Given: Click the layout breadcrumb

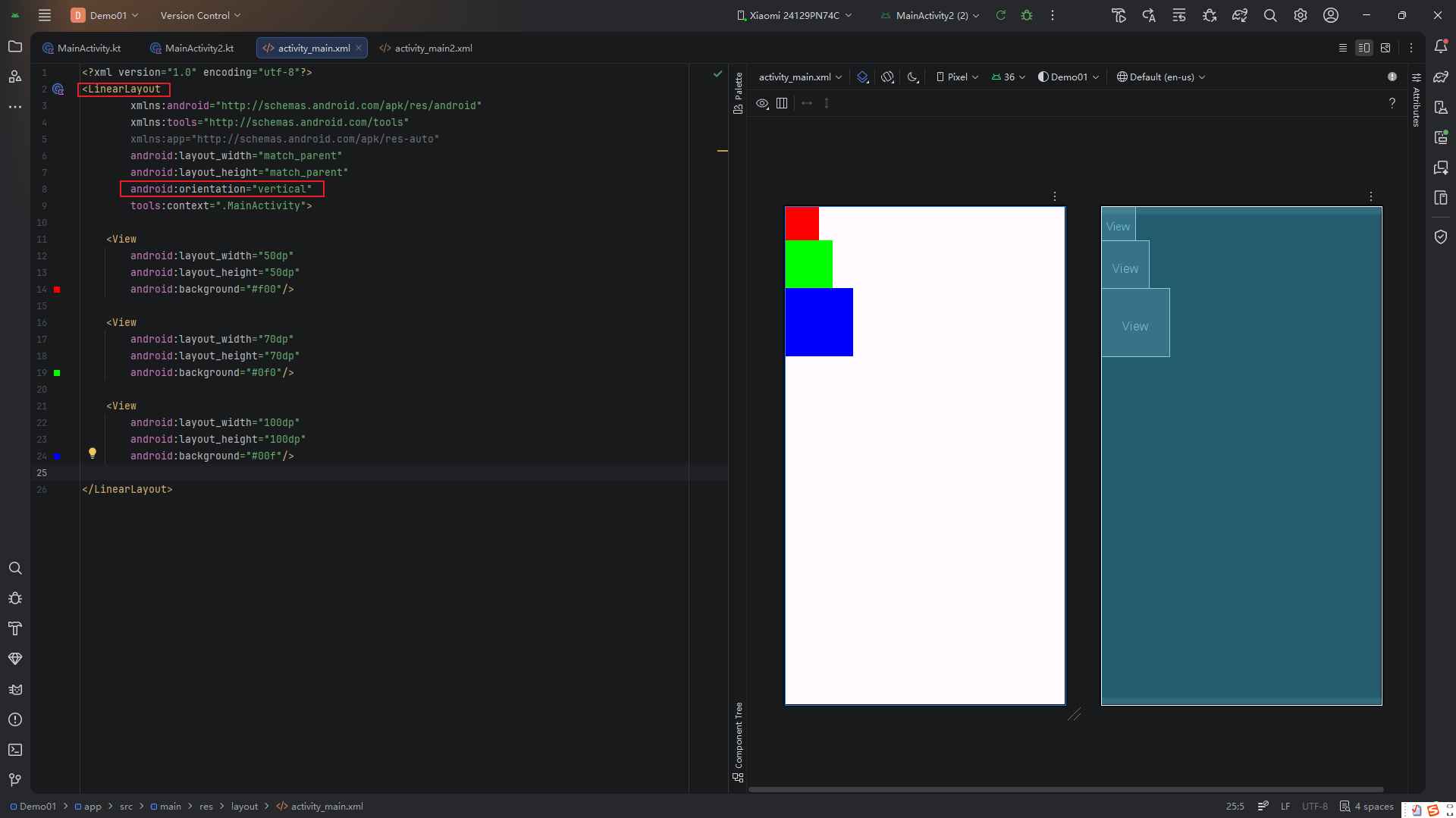Looking at the screenshot, I should pos(244,806).
